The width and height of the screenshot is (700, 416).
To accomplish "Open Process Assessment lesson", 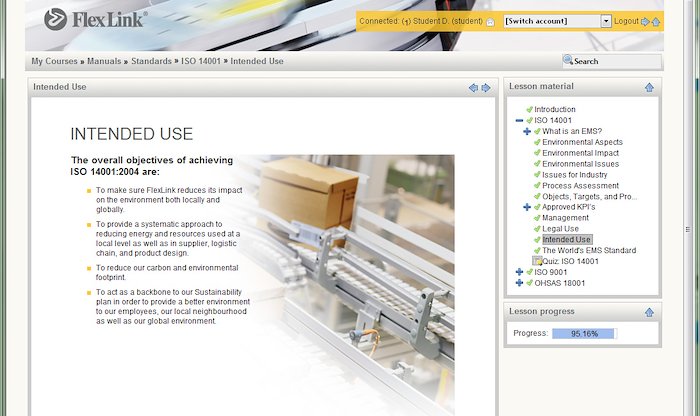I will click(580, 186).
